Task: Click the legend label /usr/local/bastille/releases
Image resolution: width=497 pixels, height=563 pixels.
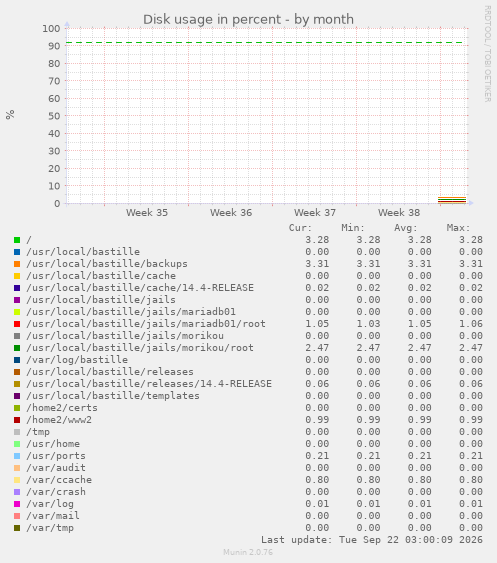Action: (110, 372)
